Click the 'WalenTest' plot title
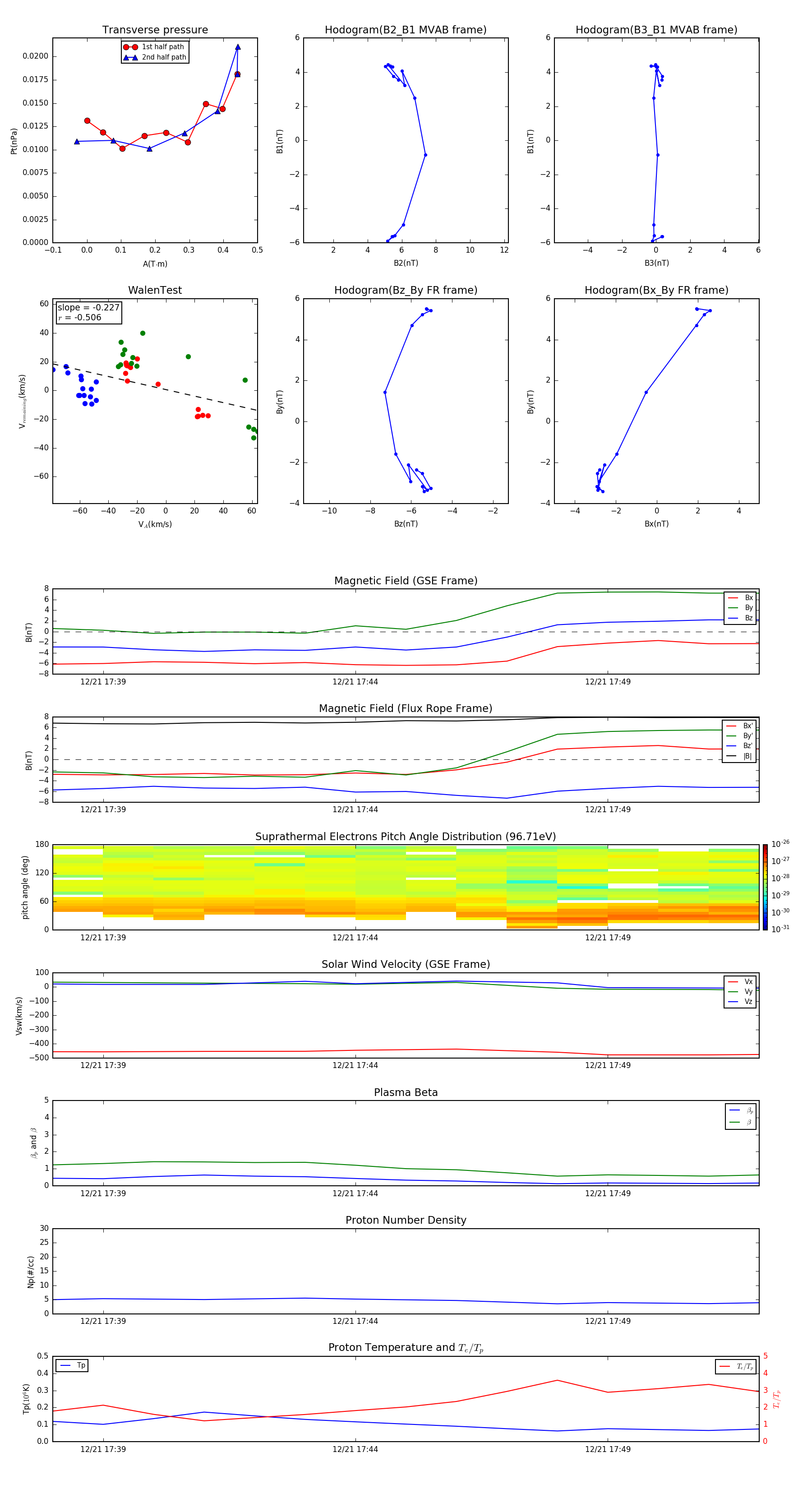The height and width of the screenshot is (1489, 812). coord(155,290)
